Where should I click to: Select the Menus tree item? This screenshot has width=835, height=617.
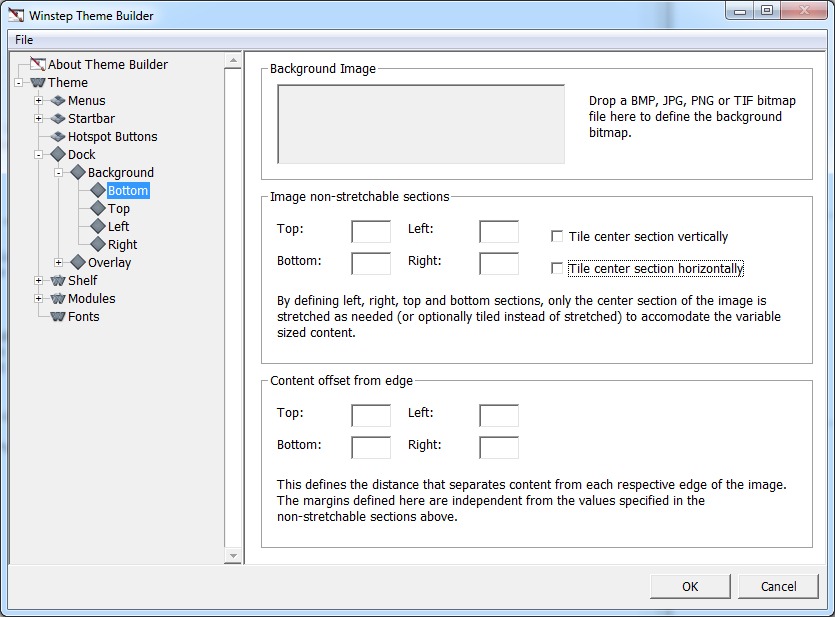pos(87,101)
